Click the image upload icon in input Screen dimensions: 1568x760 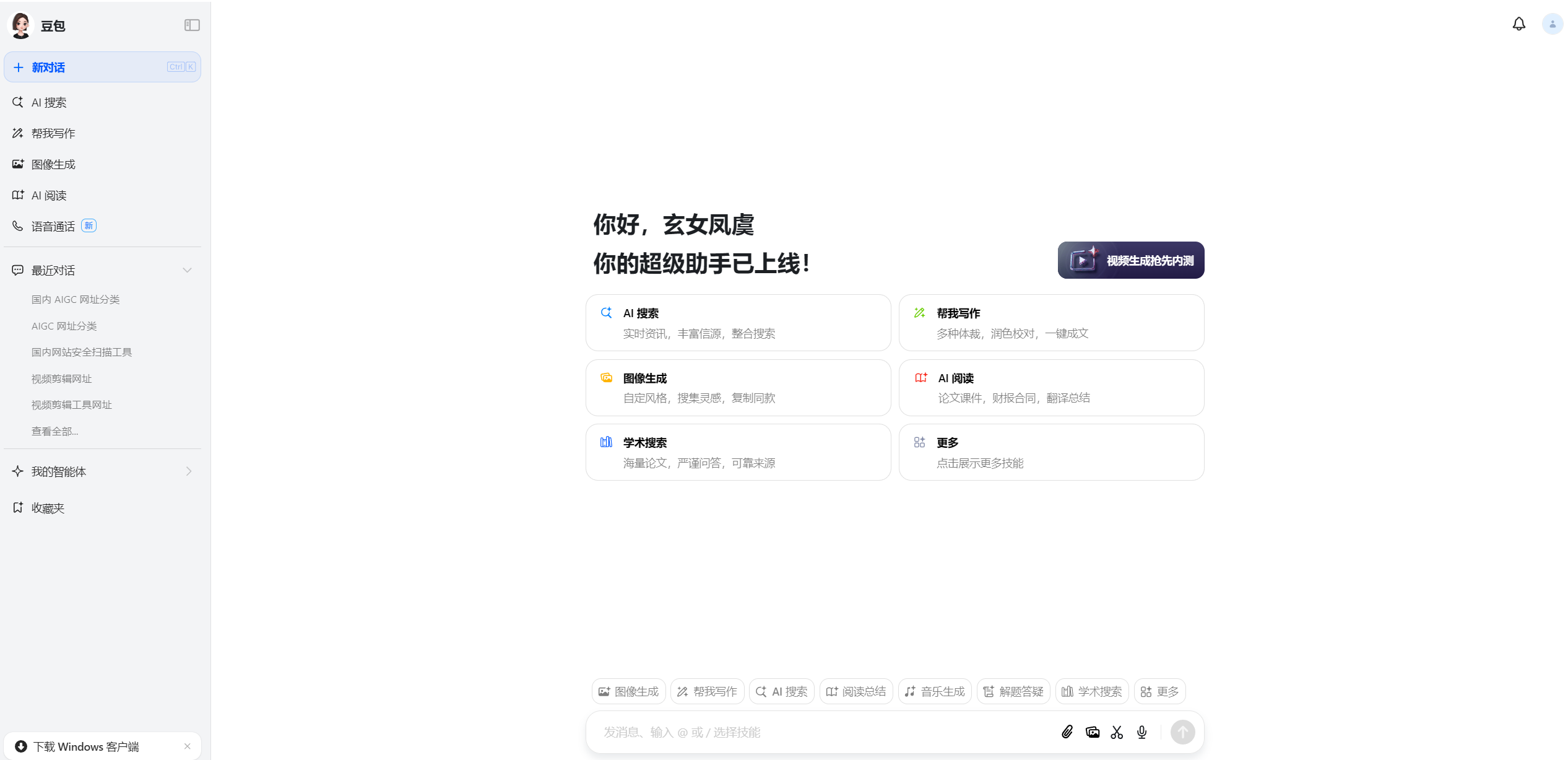point(1093,732)
